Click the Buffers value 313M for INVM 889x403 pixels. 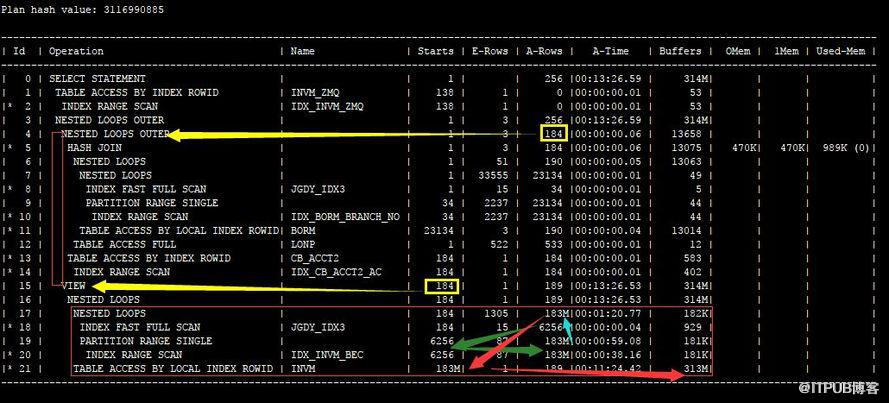click(x=695, y=369)
